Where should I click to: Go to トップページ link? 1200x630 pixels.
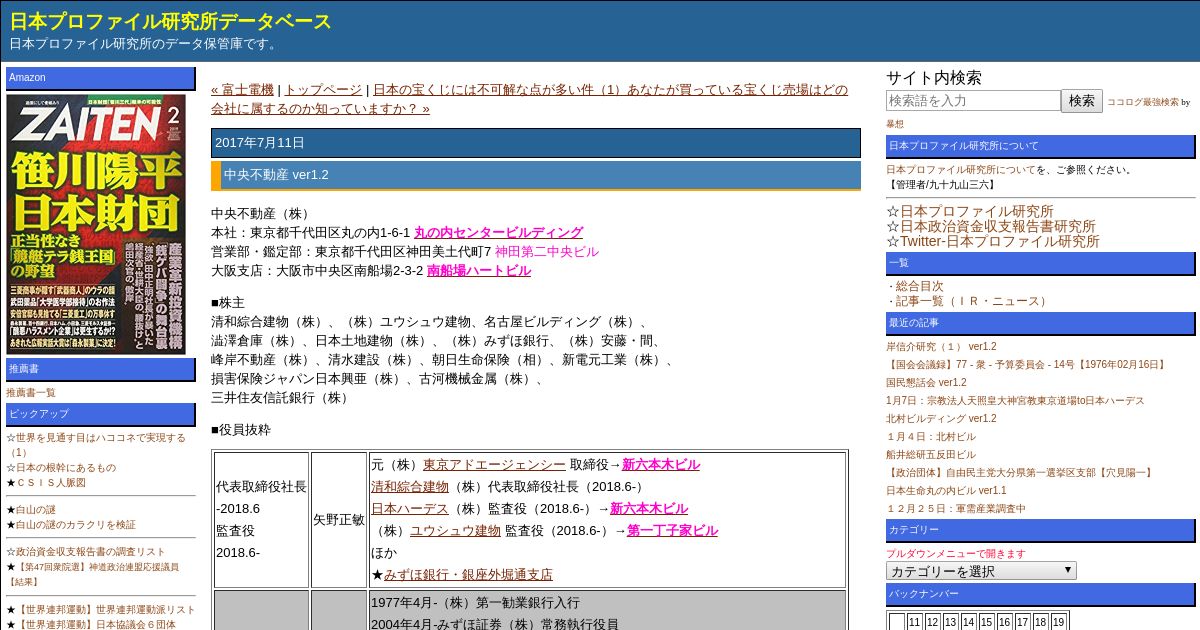[x=324, y=89]
